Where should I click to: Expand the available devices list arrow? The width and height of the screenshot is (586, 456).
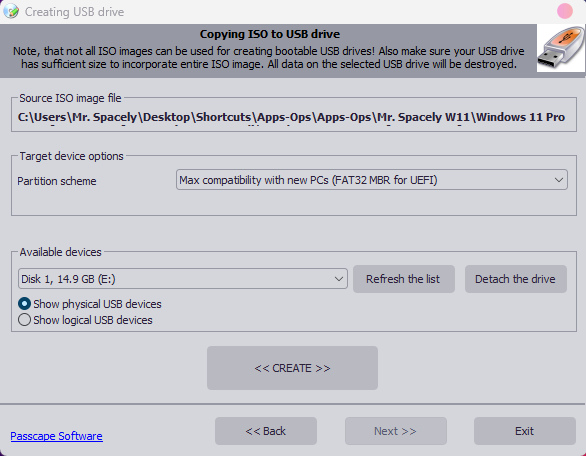pos(339,279)
